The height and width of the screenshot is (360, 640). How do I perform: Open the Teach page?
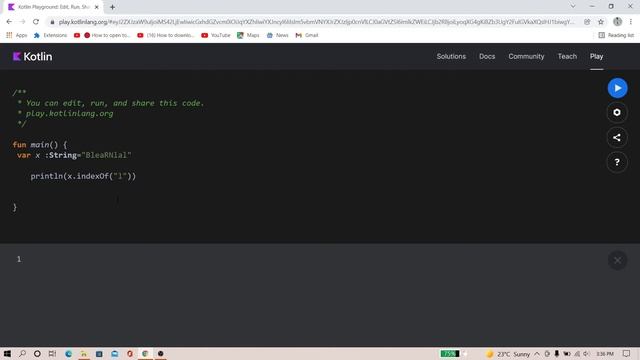coord(567,56)
